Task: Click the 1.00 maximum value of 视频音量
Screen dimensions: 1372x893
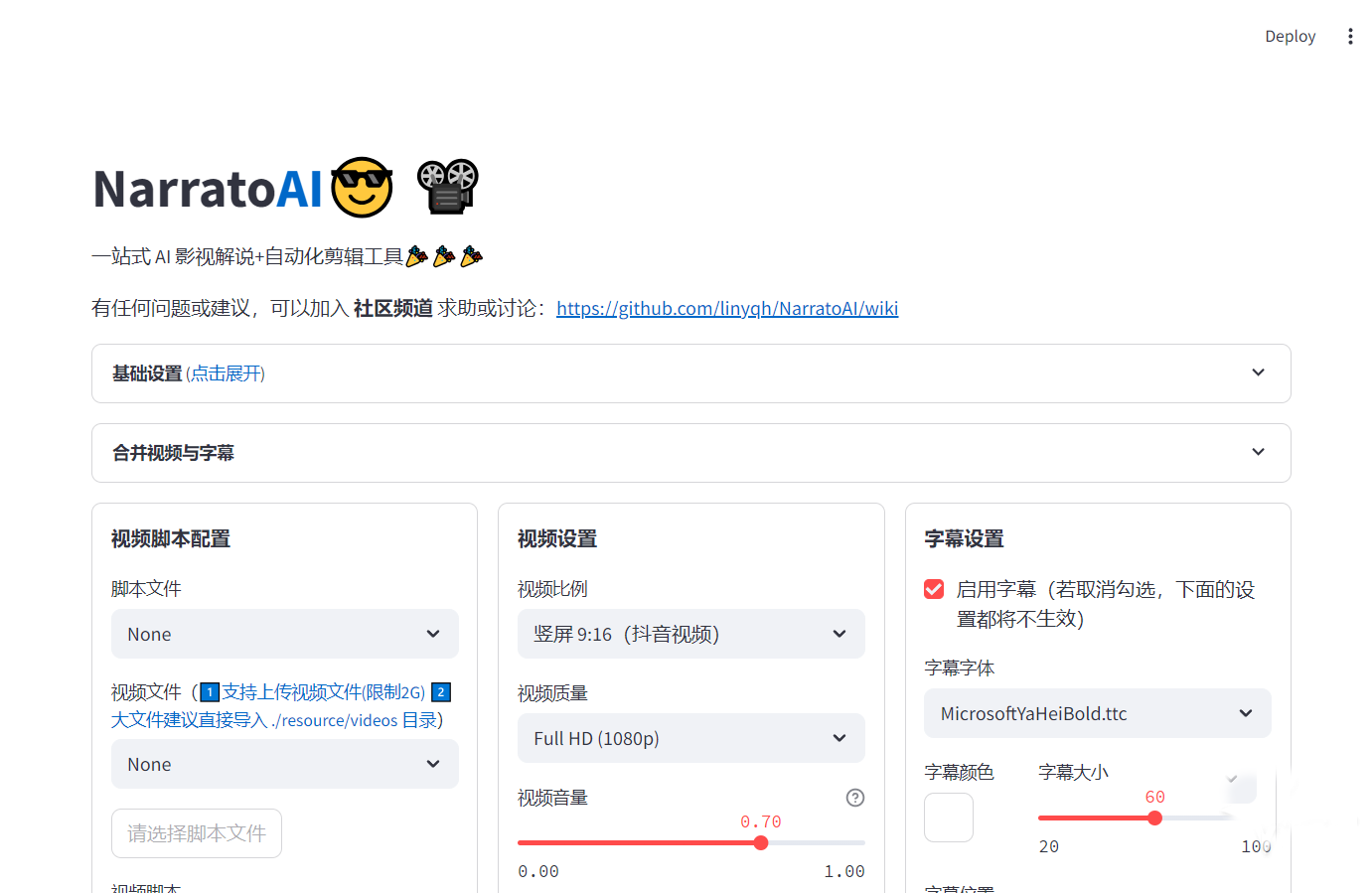Action: pyautogui.click(x=844, y=871)
